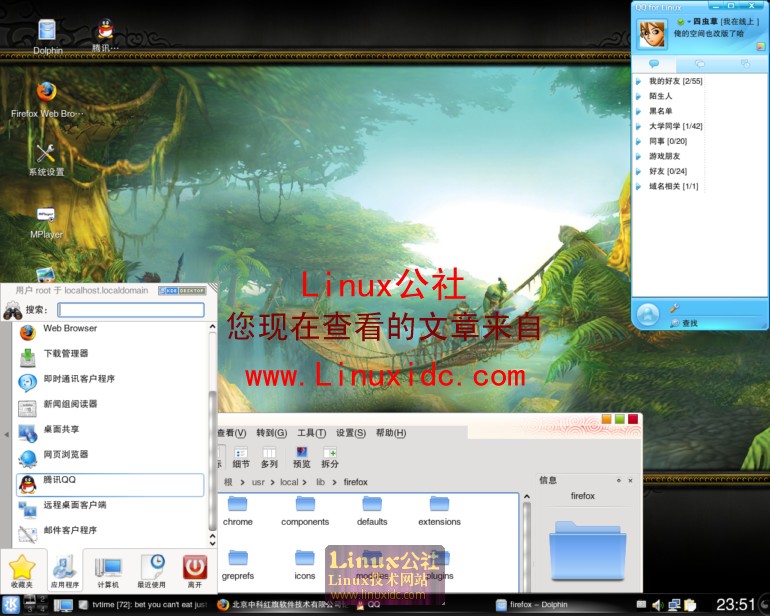The width and height of the screenshot is (770, 616).
Task: Go to local in Dolphin breadcrumb
Action: tap(289, 482)
